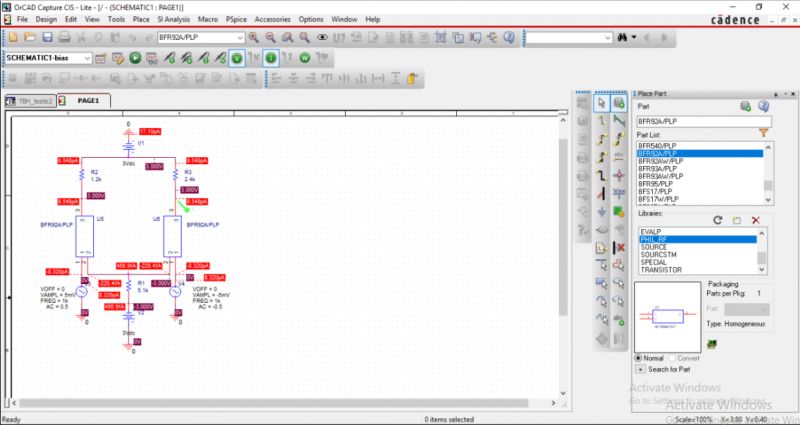The width and height of the screenshot is (800, 425).
Task: Toggle bias voltage display (green V)
Action: tap(237, 58)
